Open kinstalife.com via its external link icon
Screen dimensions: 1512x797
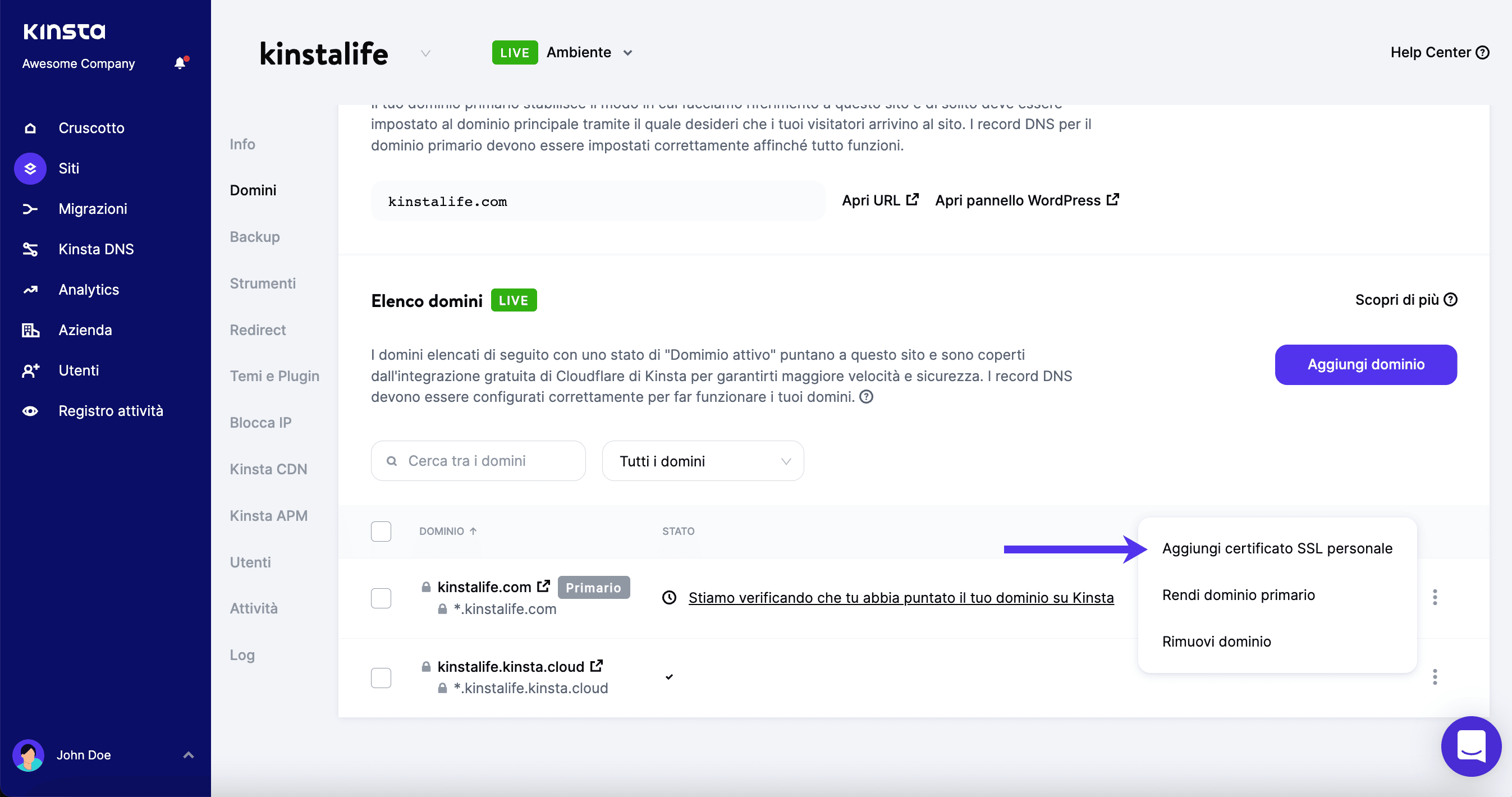click(543, 585)
